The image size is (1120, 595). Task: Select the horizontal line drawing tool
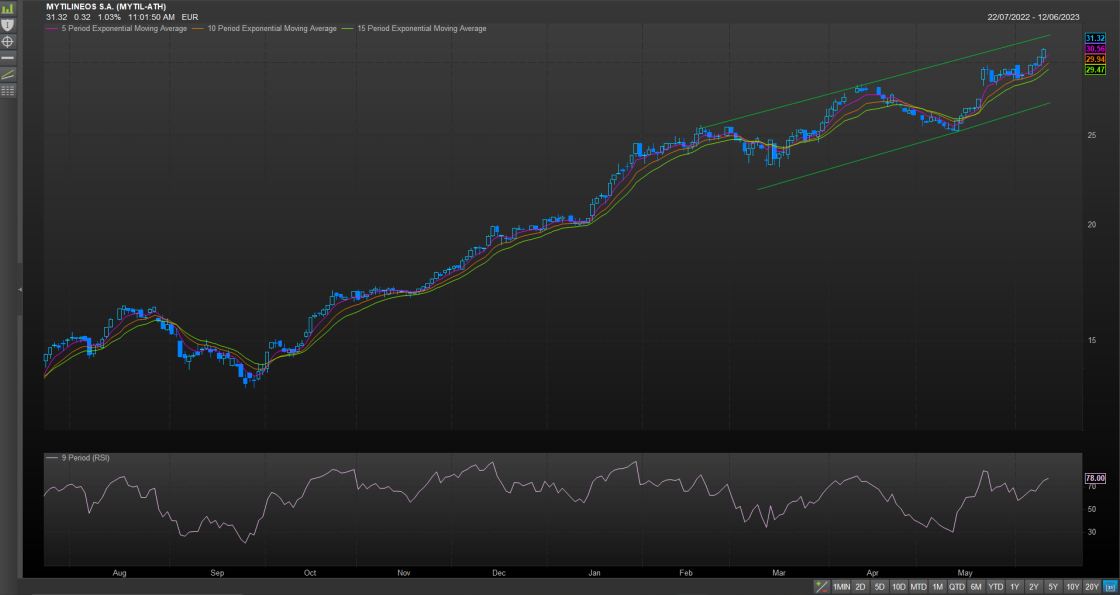(8, 58)
